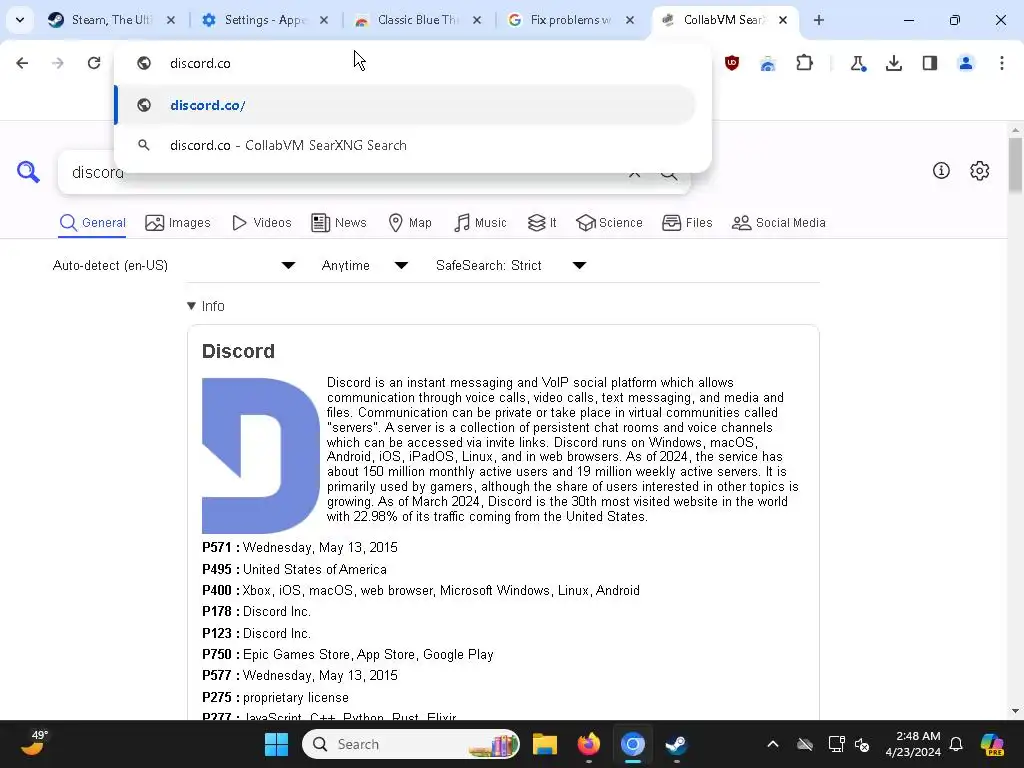Open SearXNG preferences gear icon

tap(979, 170)
